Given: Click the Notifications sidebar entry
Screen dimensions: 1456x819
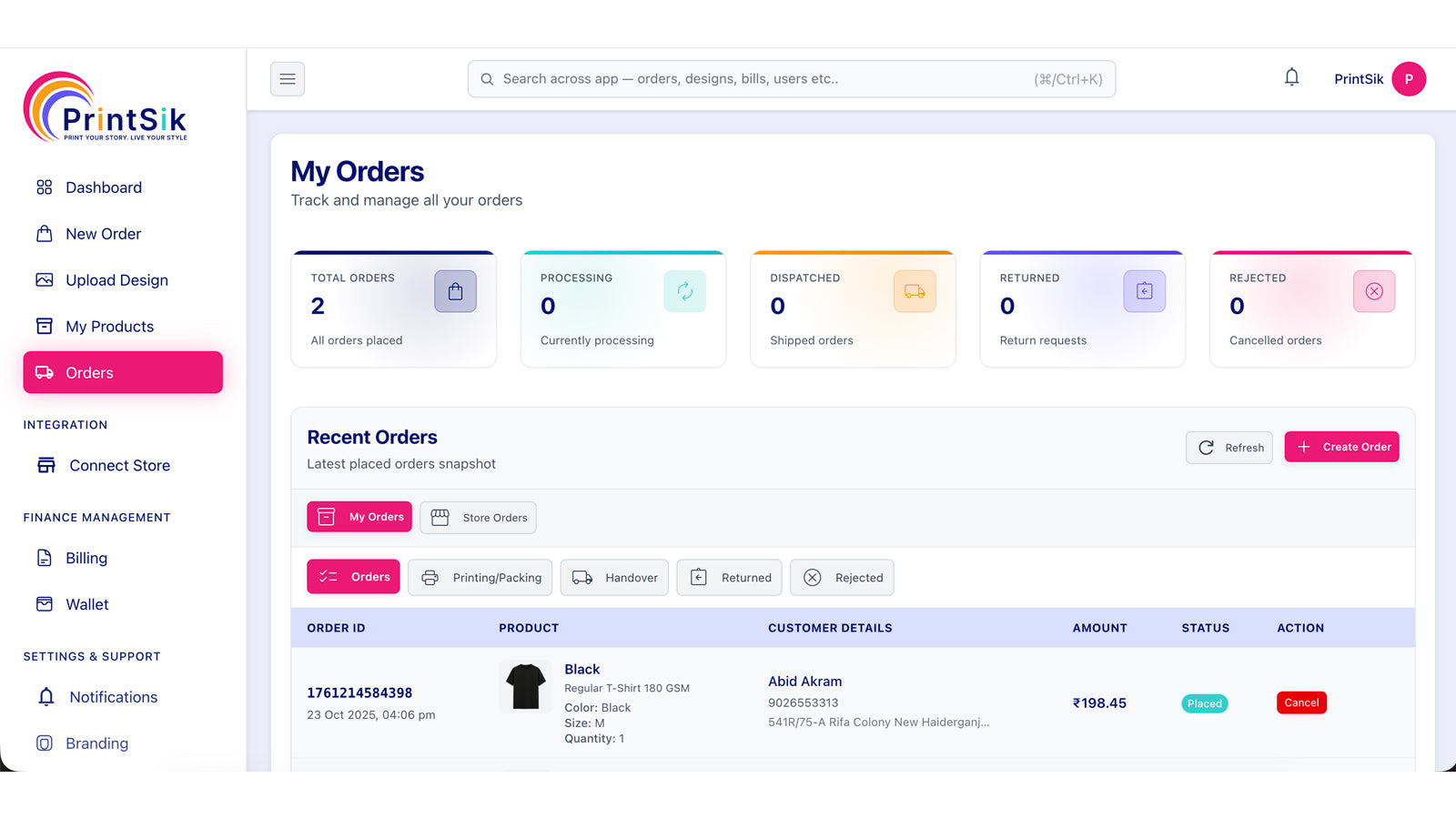Looking at the screenshot, I should [x=113, y=696].
